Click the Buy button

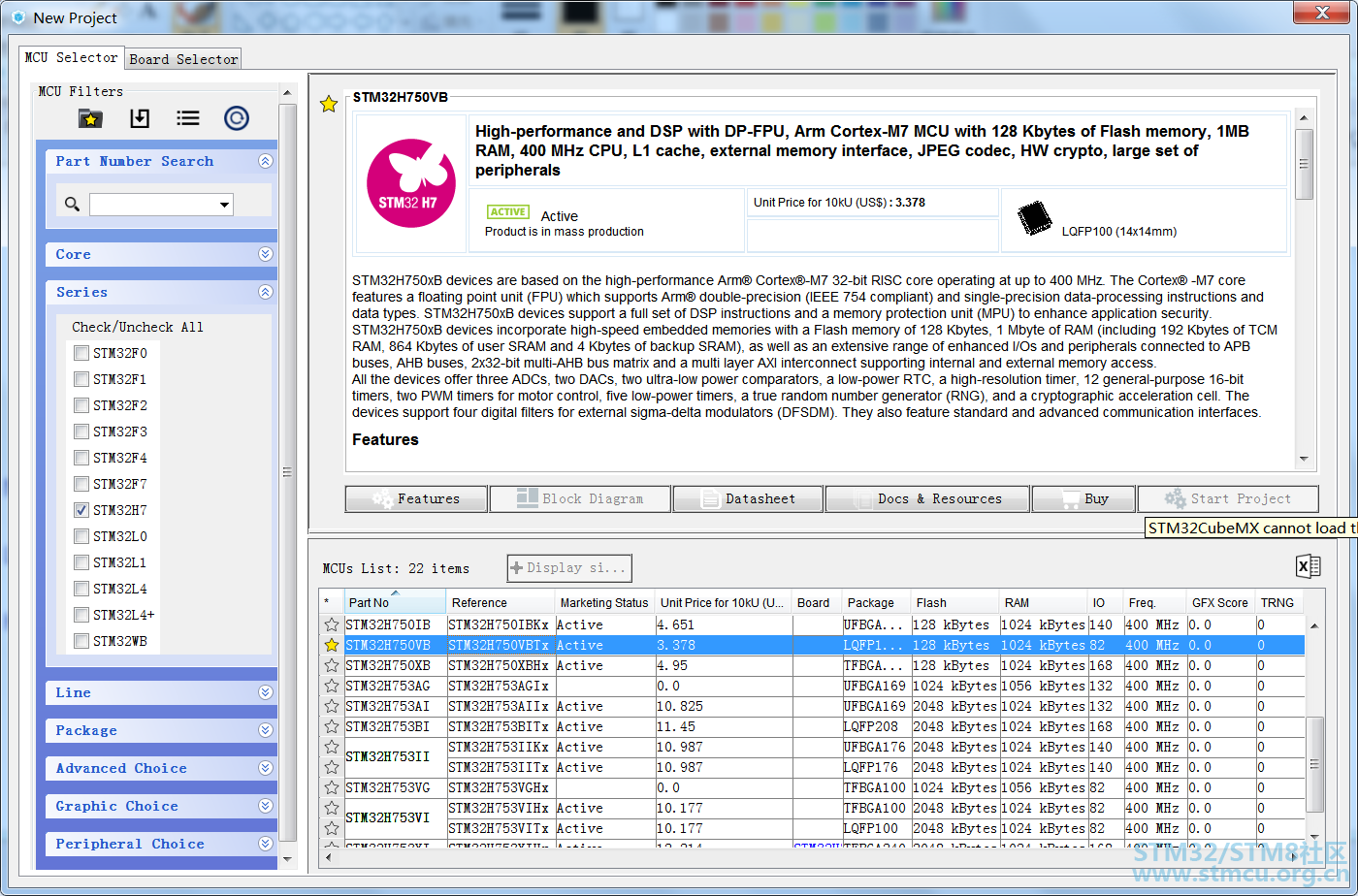coord(1083,498)
